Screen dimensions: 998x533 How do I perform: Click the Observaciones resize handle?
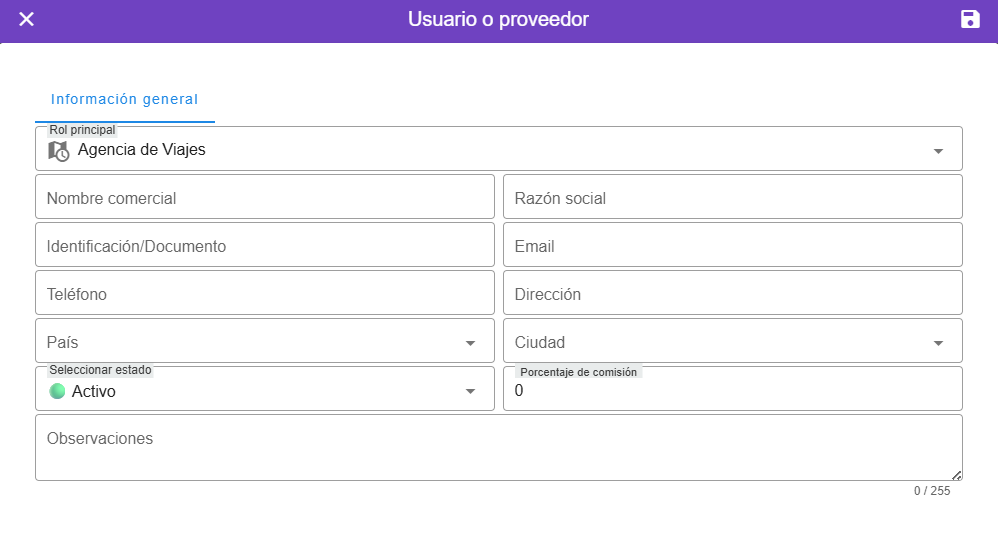click(956, 475)
